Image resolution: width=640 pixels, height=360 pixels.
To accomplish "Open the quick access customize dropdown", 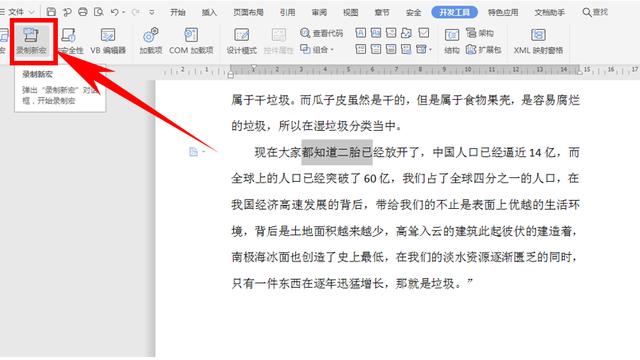I will click(152, 12).
